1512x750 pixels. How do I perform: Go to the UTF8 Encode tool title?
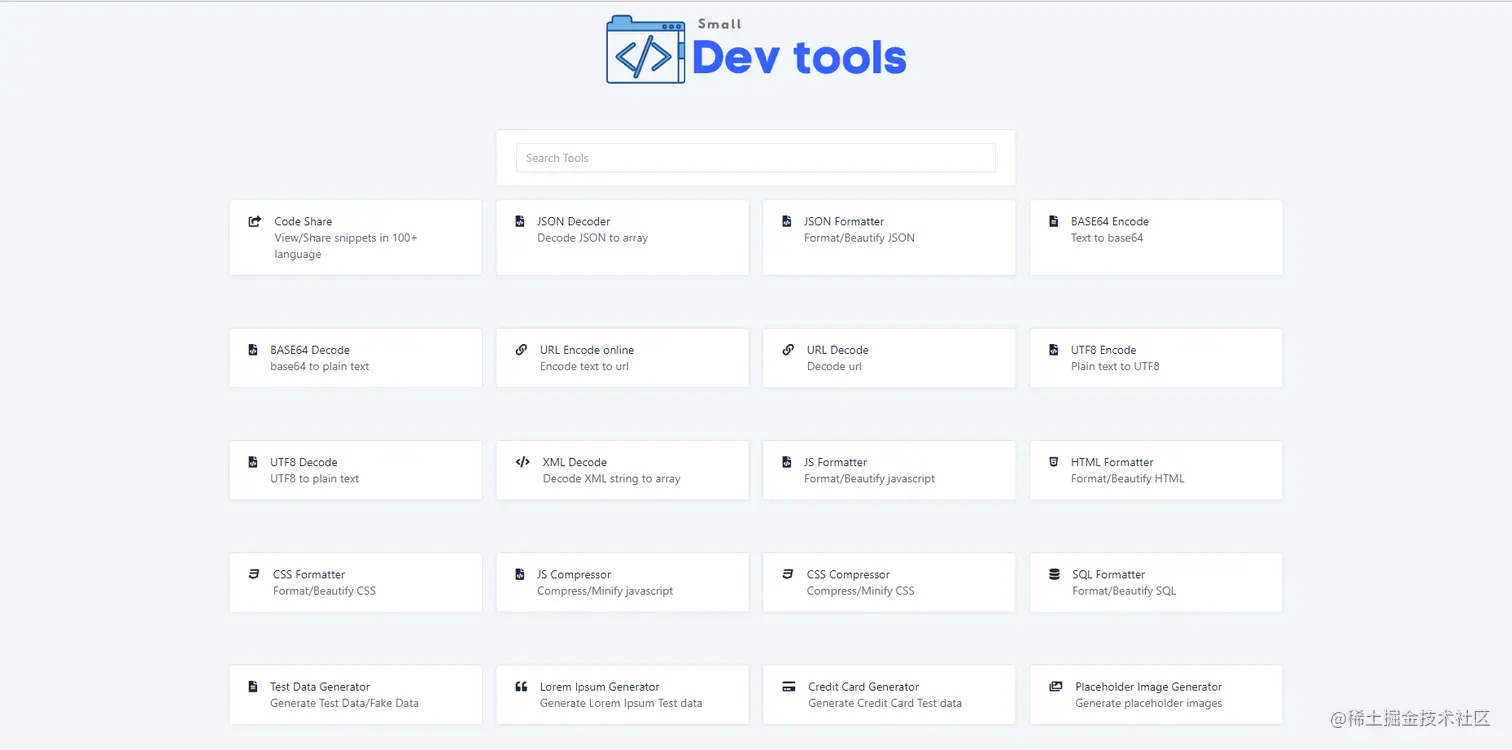1103,350
